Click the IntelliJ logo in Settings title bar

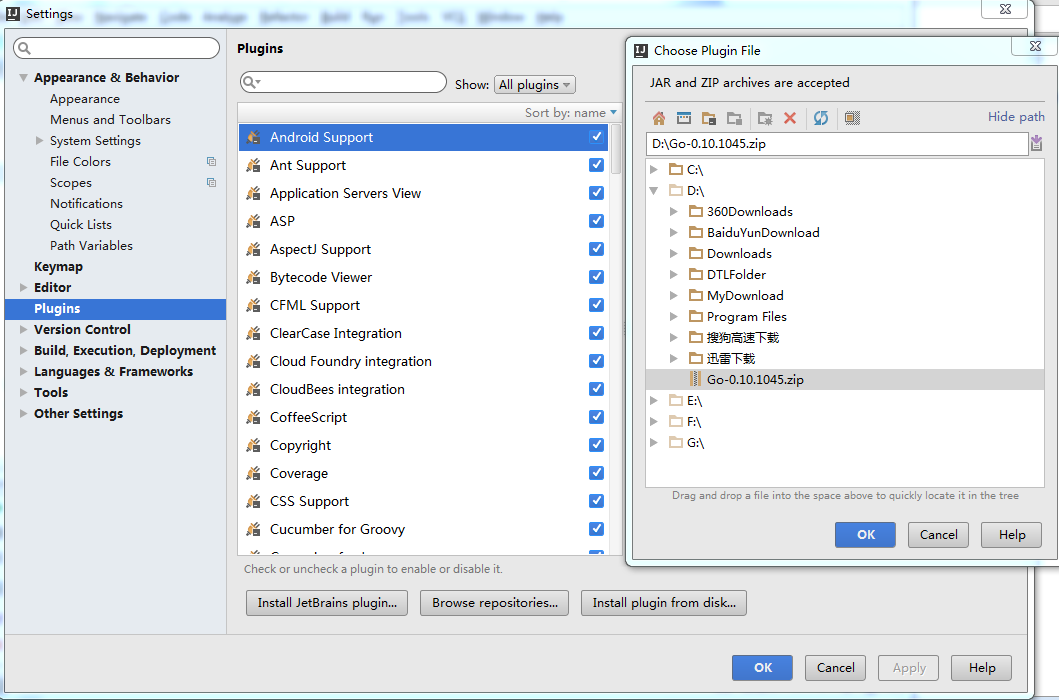pyautogui.click(x=13, y=14)
